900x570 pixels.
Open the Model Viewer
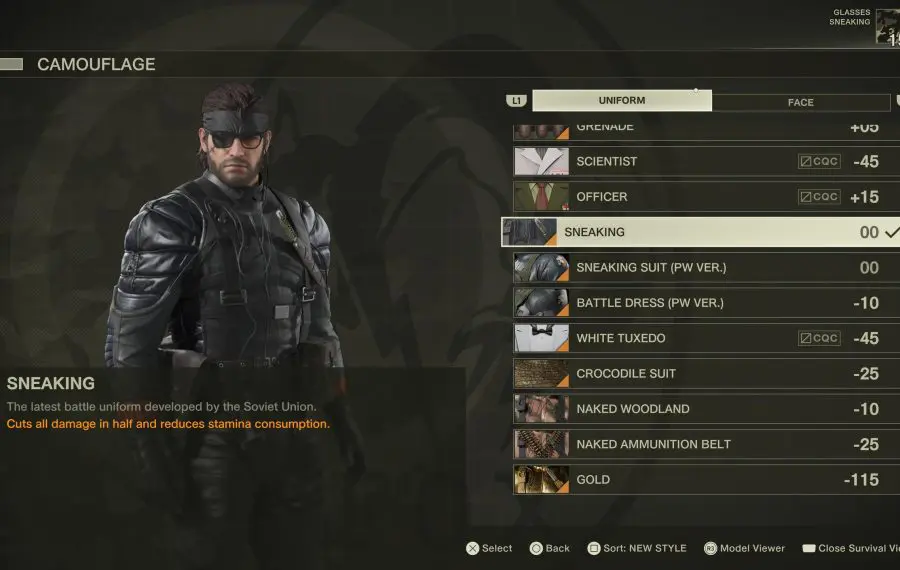(744, 549)
